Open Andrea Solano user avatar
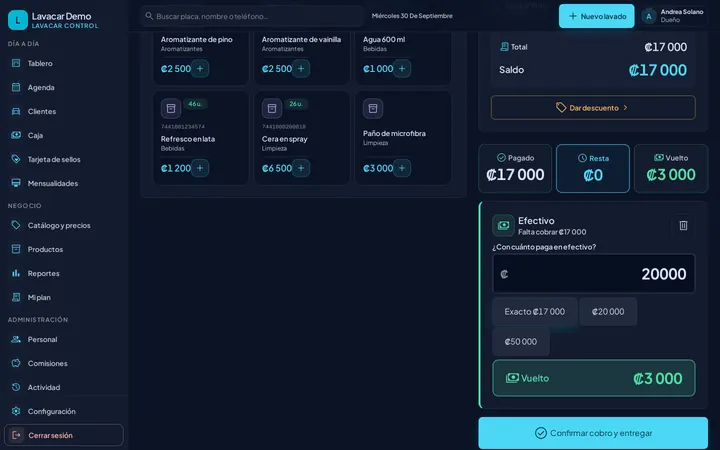The width and height of the screenshot is (720, 450). click(649, 16)
